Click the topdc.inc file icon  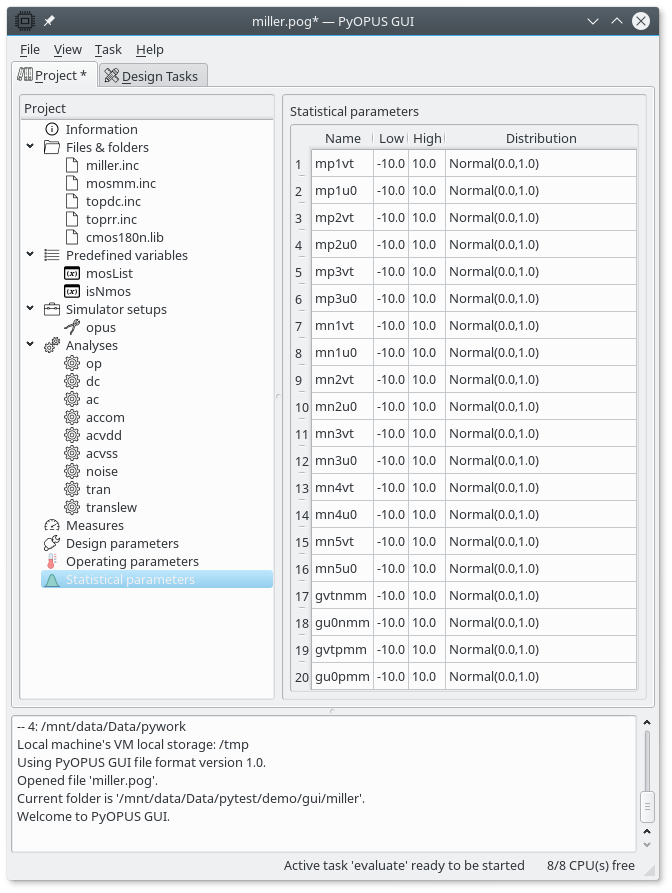point(72,201)
